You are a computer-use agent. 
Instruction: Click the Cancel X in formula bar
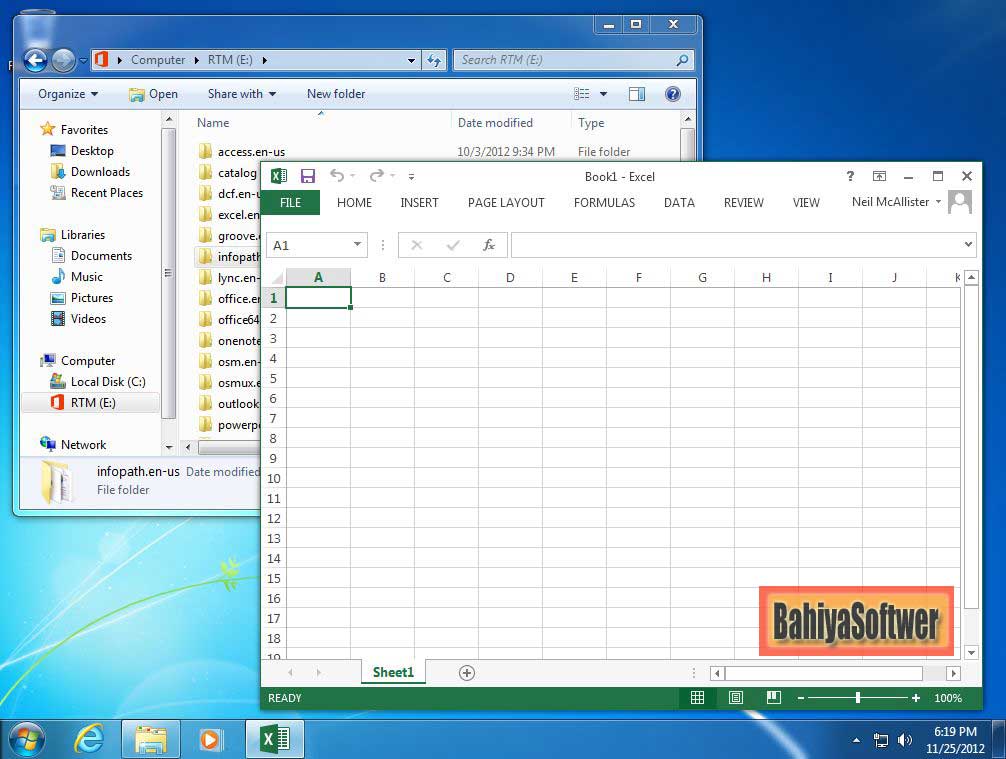(417, 244)
